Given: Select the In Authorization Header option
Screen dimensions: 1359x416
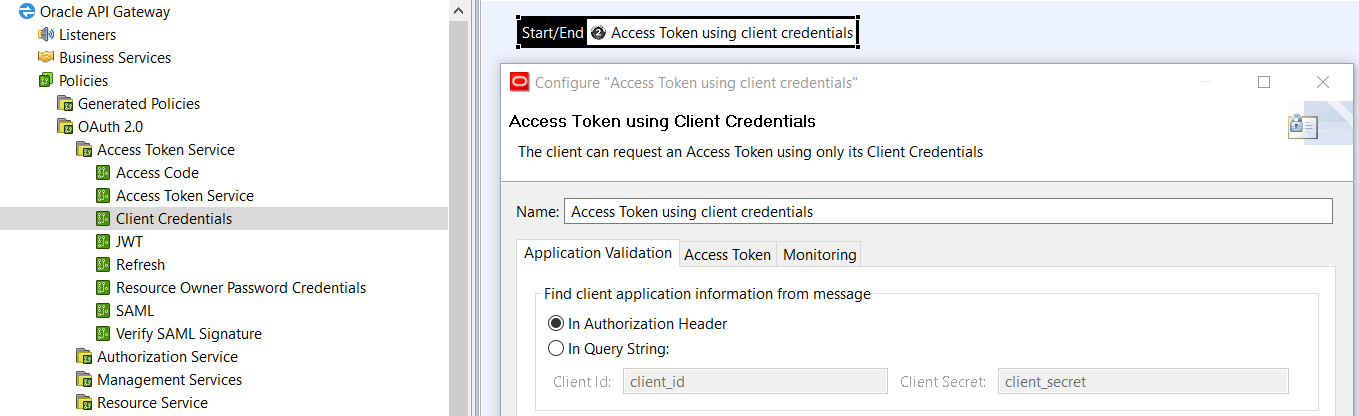Looking at the screenshot, I should tap(556, 324).
